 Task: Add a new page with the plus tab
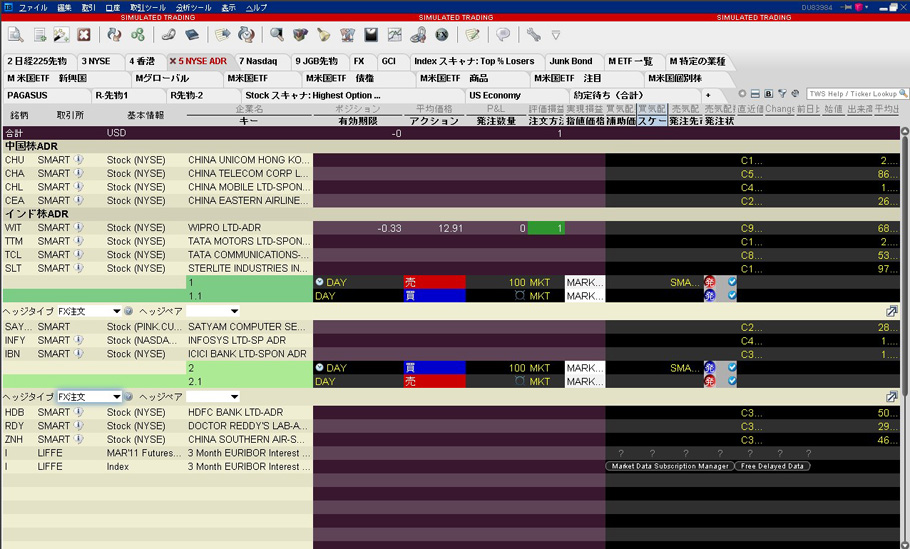707,95
